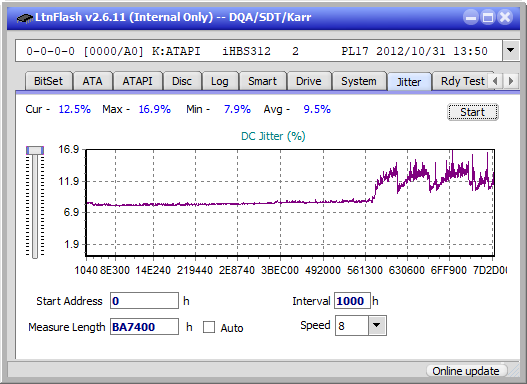Switch to the Drive tab
This screenshot has width=527, height=384.
click(x=309, y=81)
